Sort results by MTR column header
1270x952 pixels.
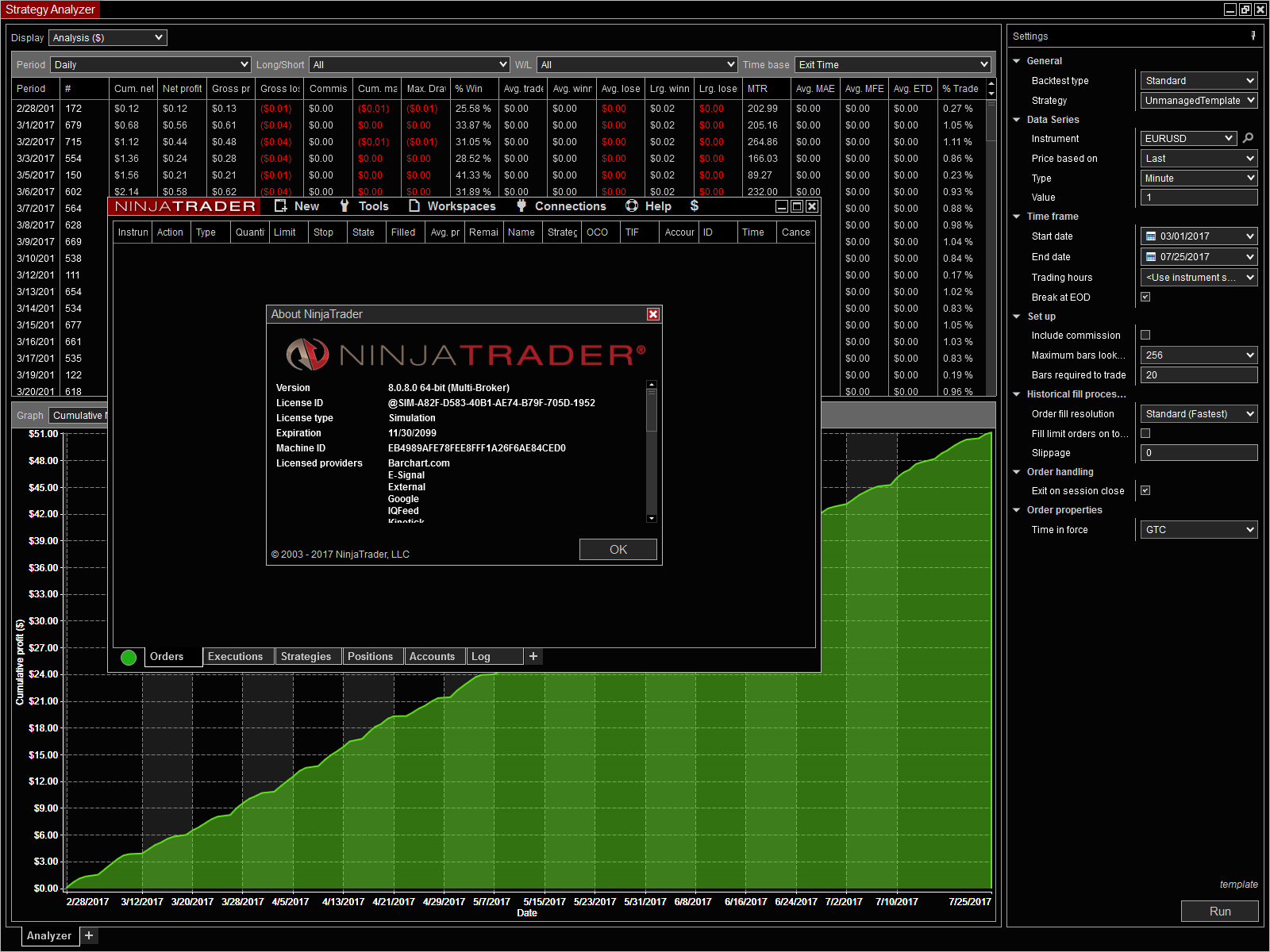767,88
